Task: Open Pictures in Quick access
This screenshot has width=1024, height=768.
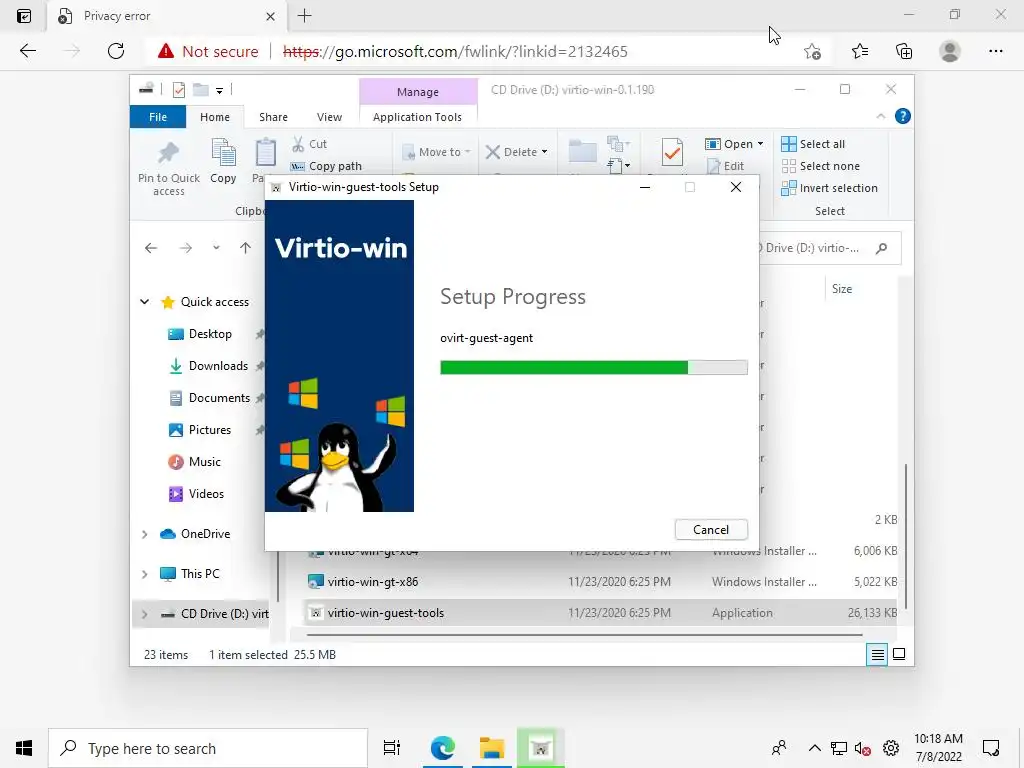Action: pos(199,430)
